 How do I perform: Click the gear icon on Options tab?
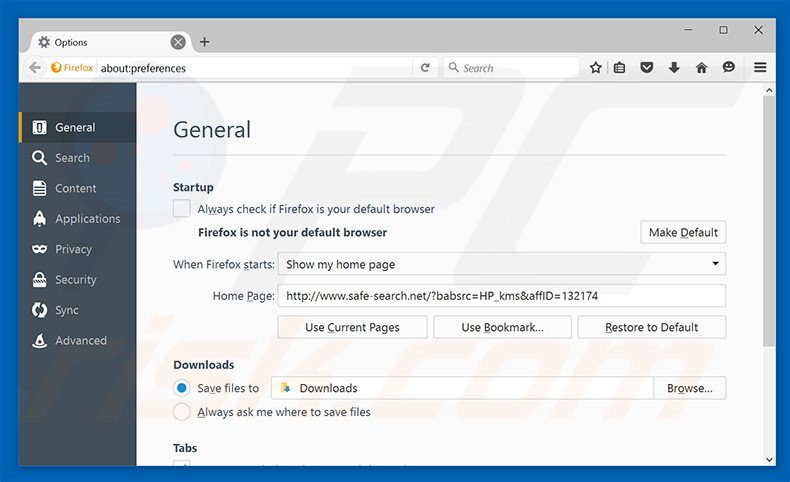(x=44, y=42)
